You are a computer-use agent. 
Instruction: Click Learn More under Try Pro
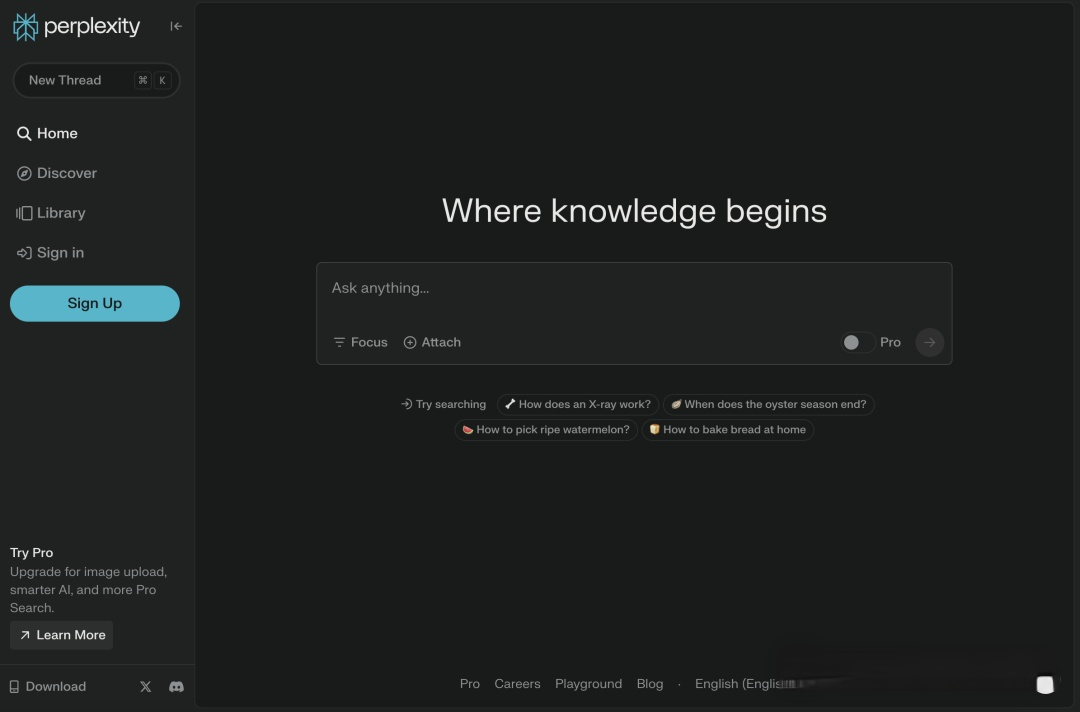(x=61, y=635)
